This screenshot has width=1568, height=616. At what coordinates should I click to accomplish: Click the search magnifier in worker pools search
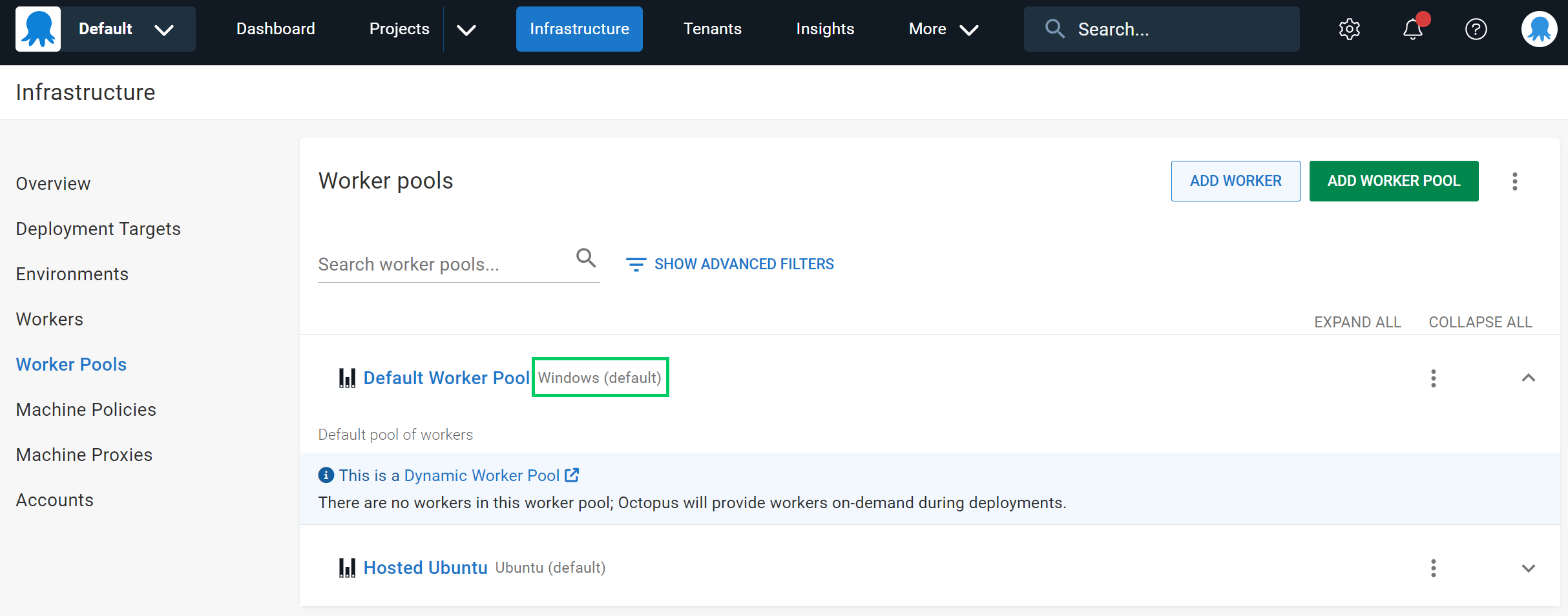pos(585,258)
